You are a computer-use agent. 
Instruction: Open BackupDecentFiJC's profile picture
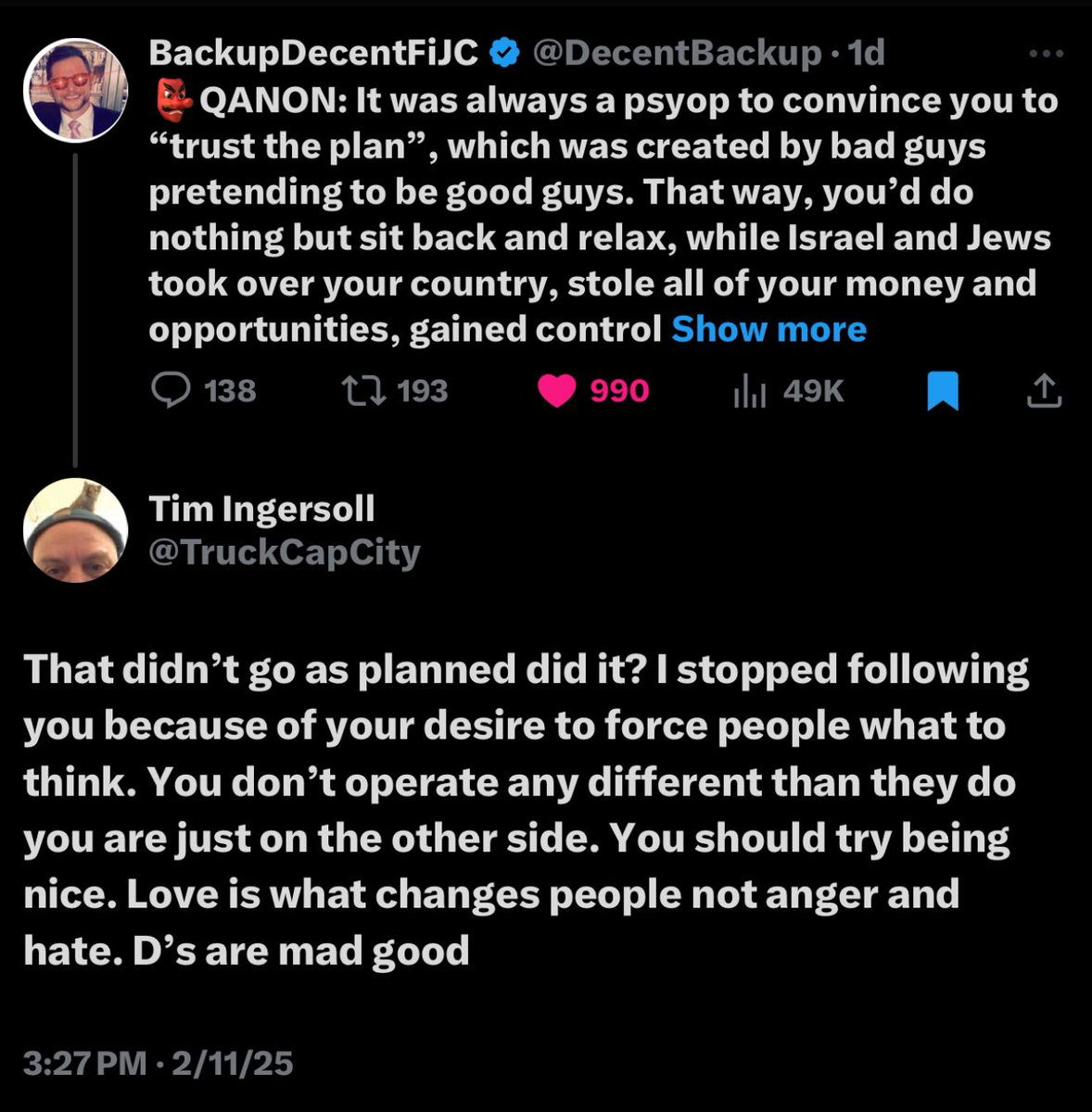point(75,89)
